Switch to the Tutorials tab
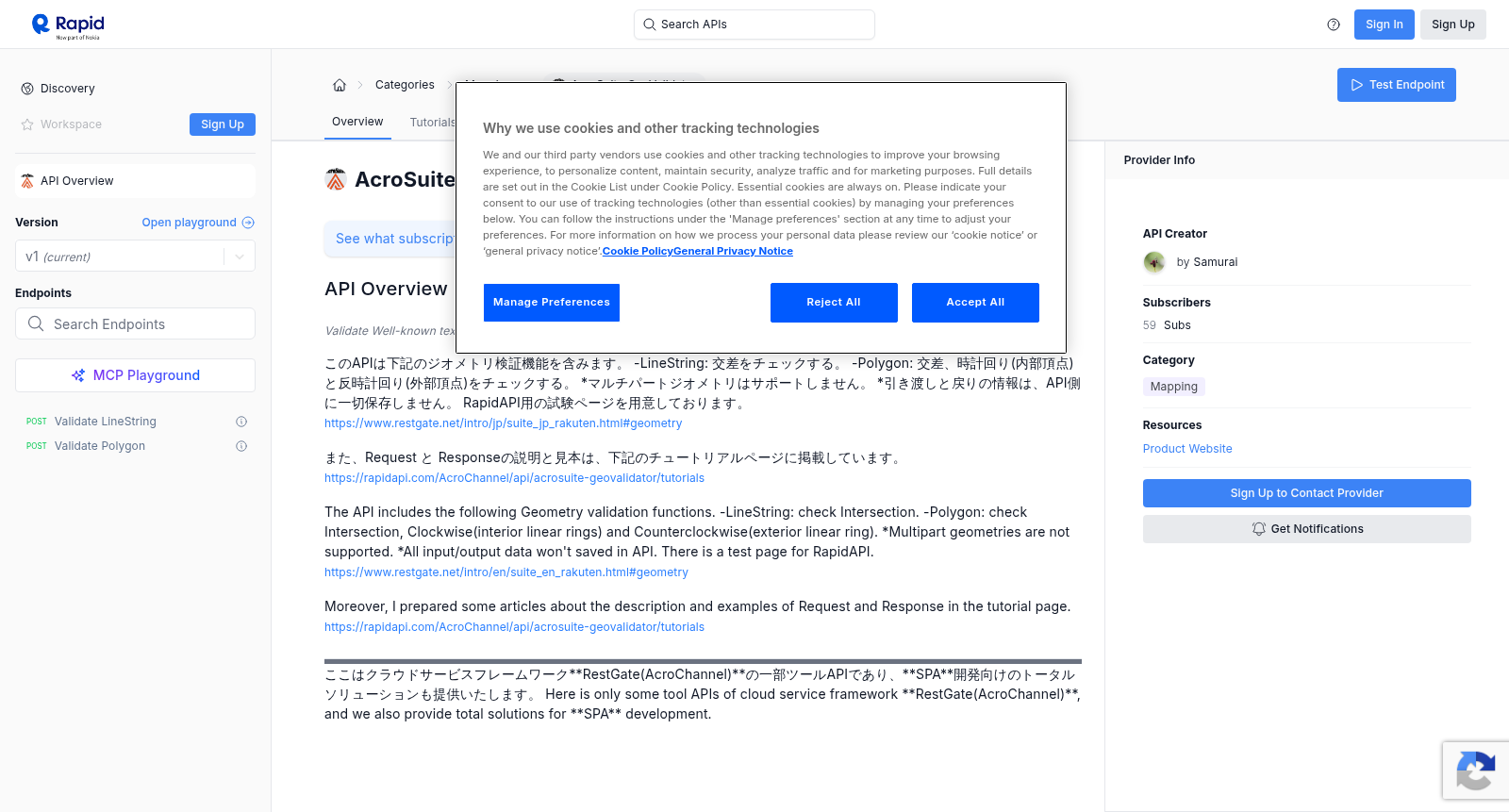This screenshot has height=812, width=1509. point(432,123)
